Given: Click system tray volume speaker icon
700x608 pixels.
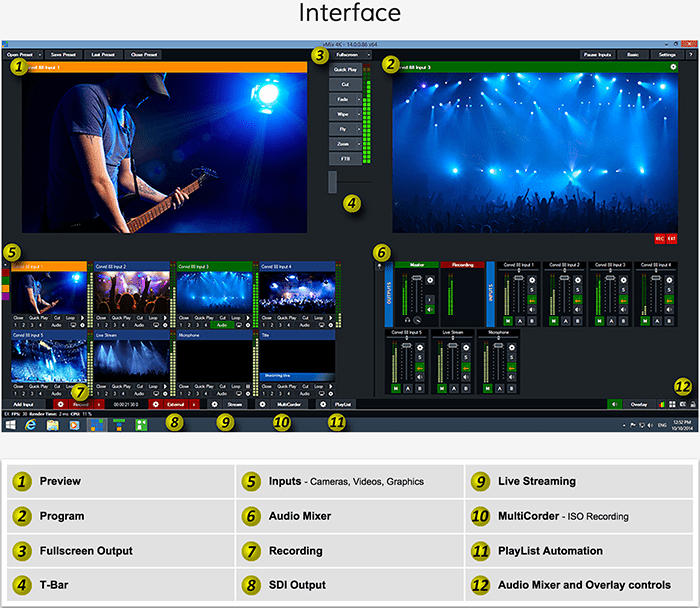Looking at the screenshot, I should click(650, 425).
